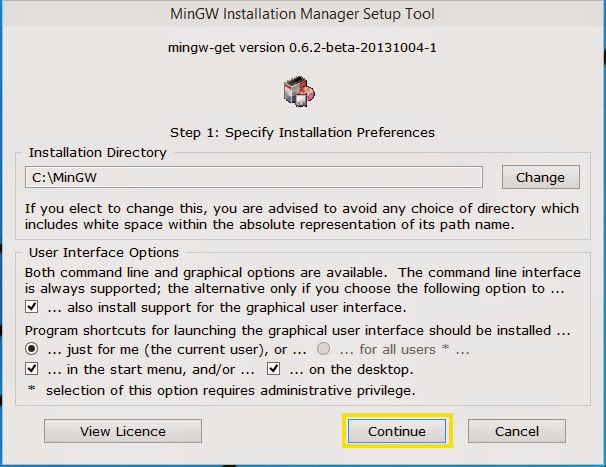Click the MinGW Installation Manager title bar
The width and height of the screenshot is (606, 467).
click(x=303, y=14)
